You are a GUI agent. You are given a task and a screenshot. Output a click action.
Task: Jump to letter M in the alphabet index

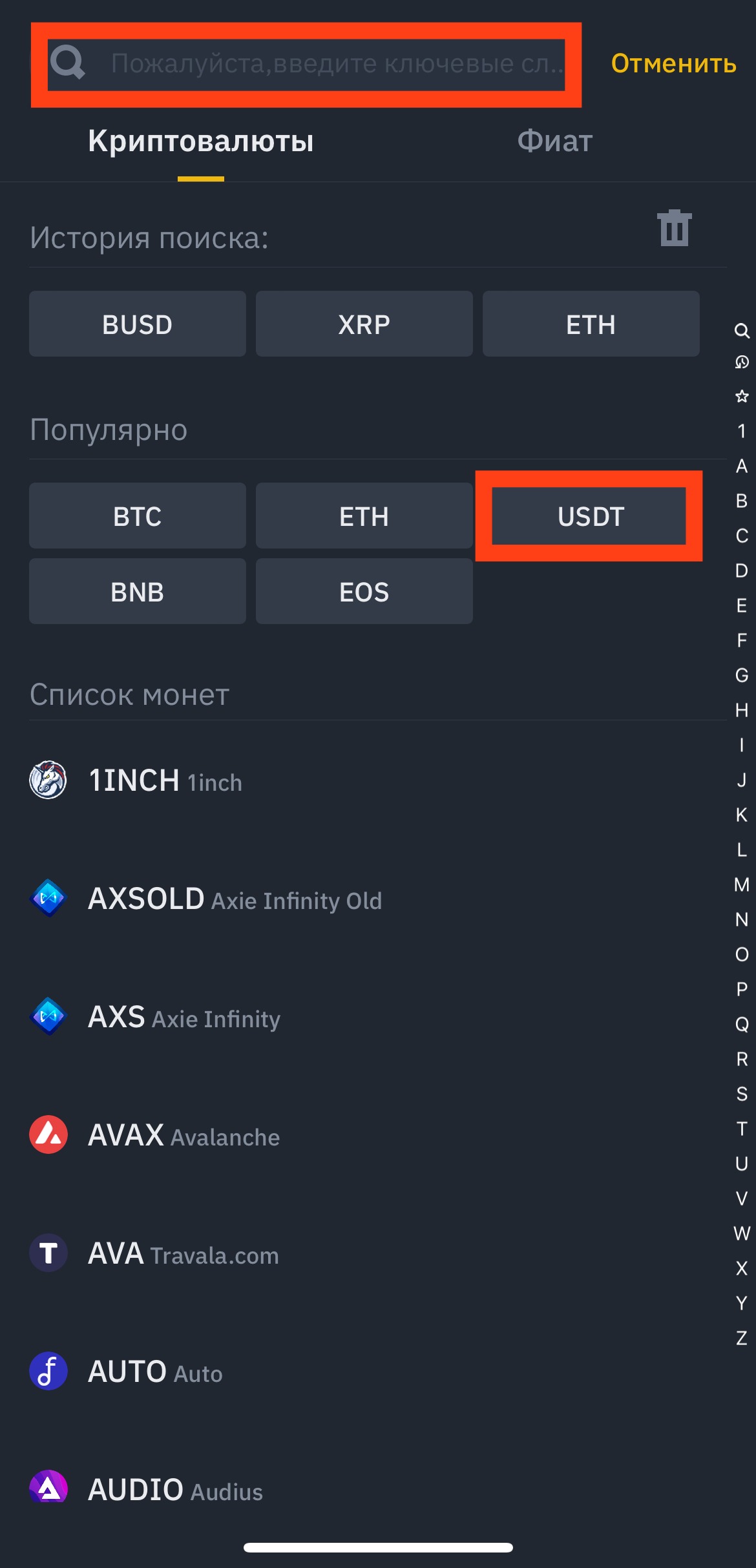(741, 884)
